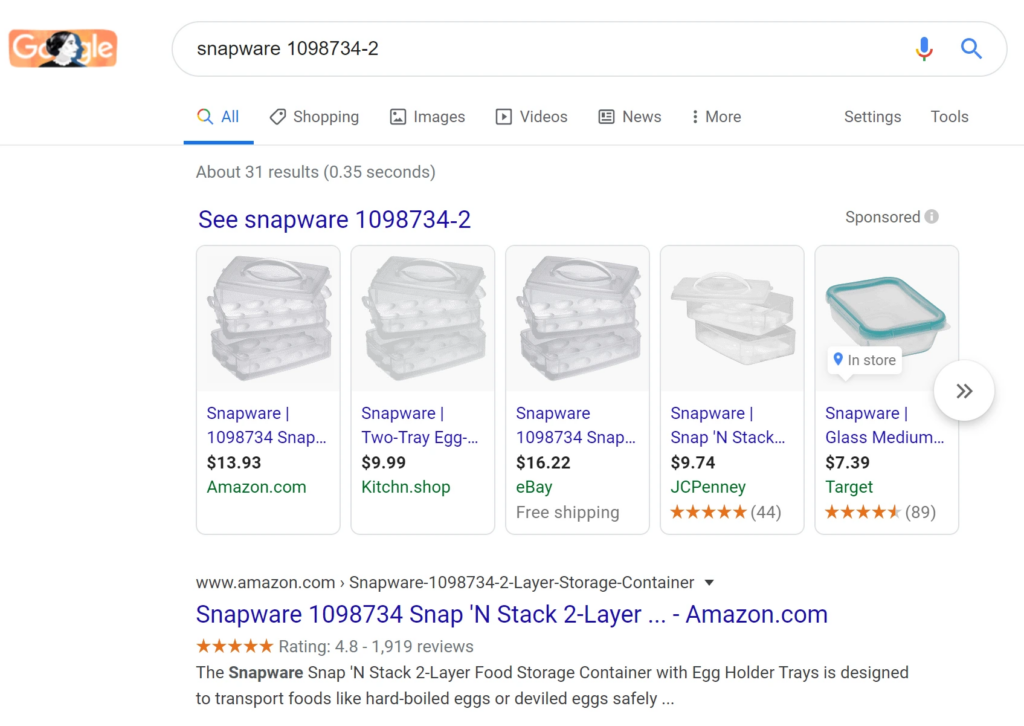The height and width of the screenshot is (726, 1024).
Task: Open the Snapware Amazon.com result link
Action: [511, 613]
